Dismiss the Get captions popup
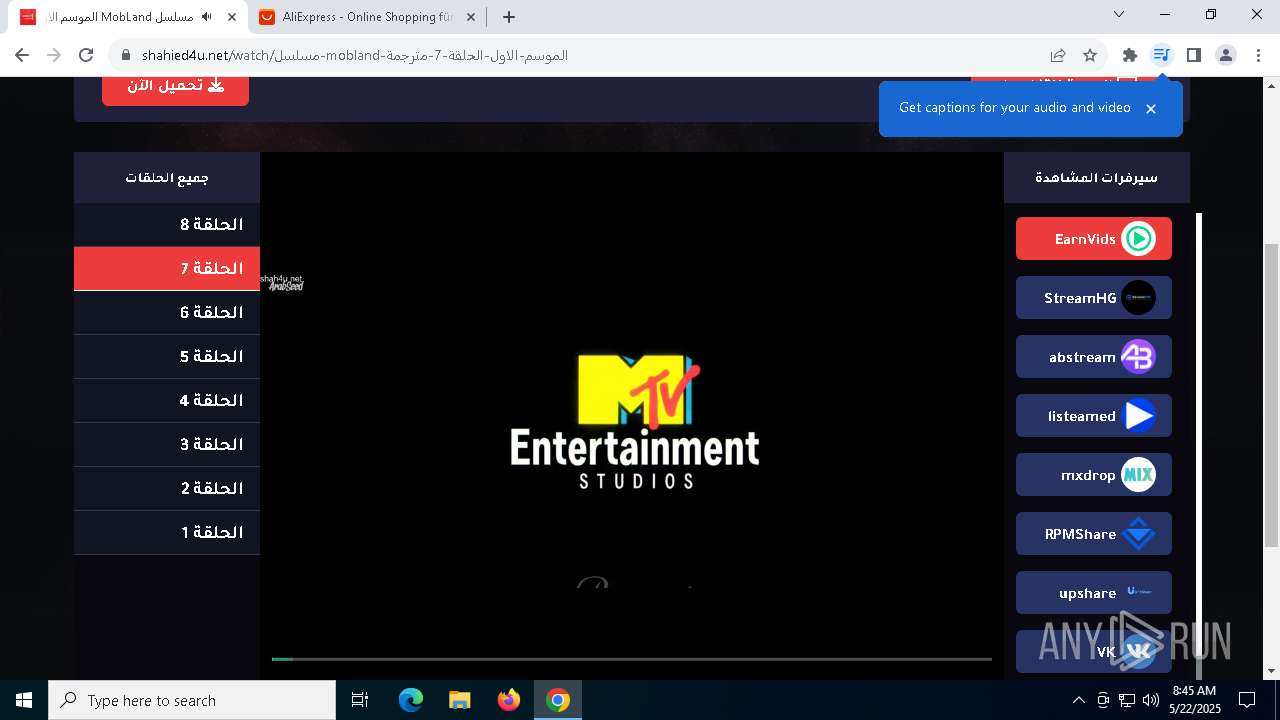The width and height of the screenshot is (1280, 720). [x=1151, y=108]
